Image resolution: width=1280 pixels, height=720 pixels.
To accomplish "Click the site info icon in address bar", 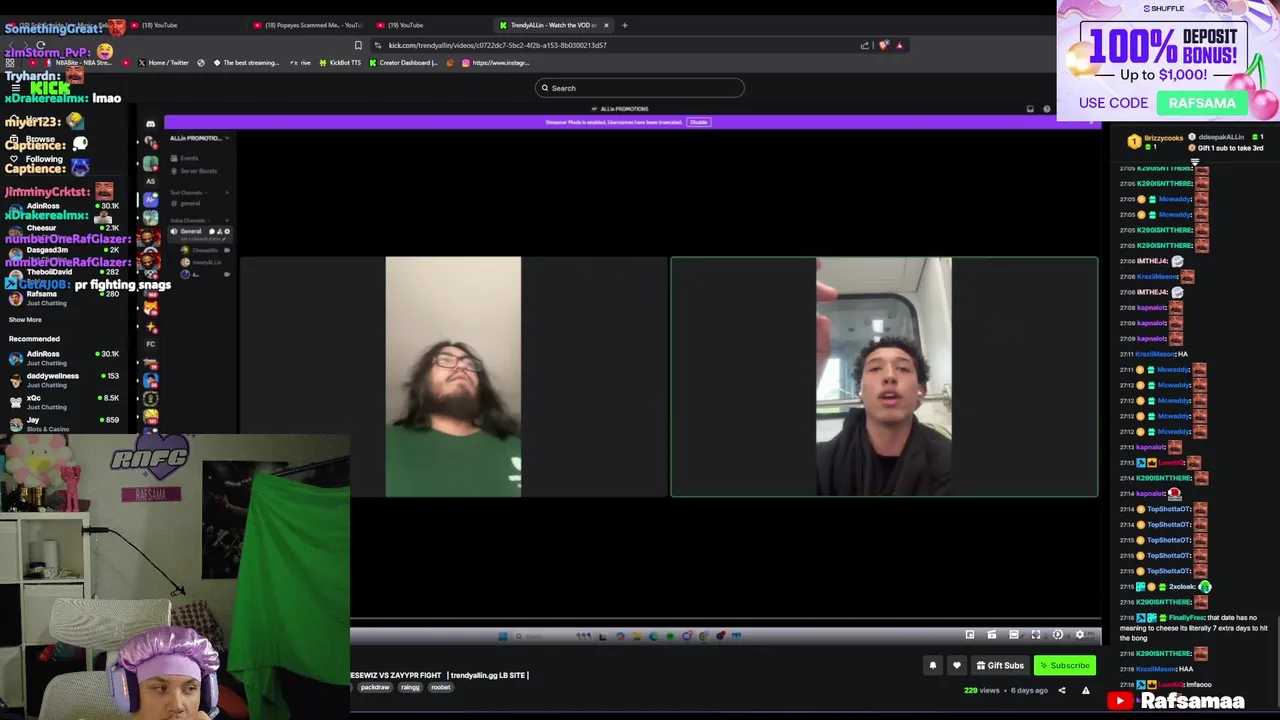I will [378, 45].
